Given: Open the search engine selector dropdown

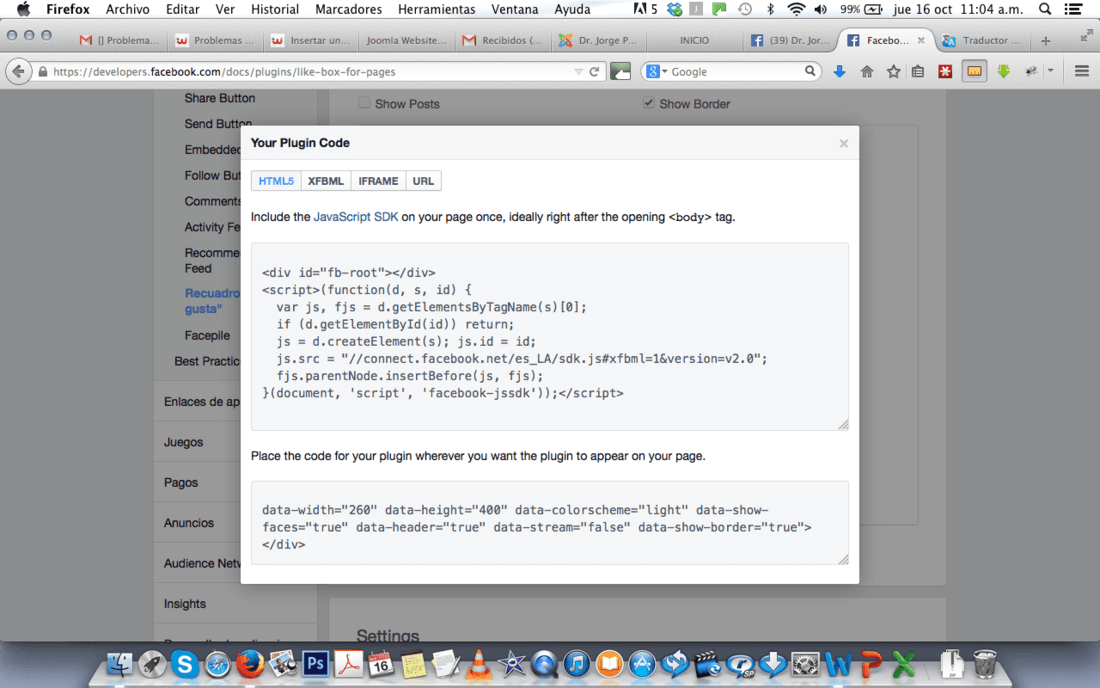Looking at the screenshot, I should [657, 71].
